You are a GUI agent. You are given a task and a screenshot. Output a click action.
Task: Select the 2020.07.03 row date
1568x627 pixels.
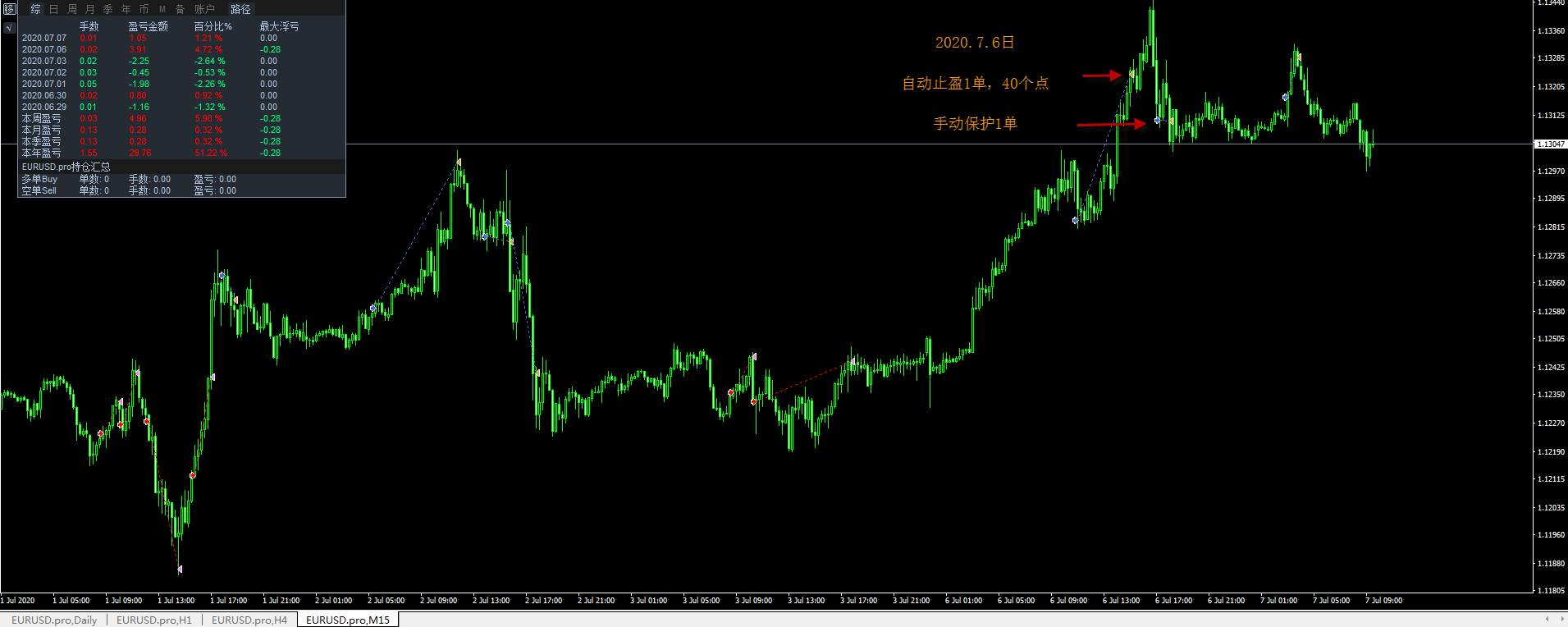coord(43,61)
